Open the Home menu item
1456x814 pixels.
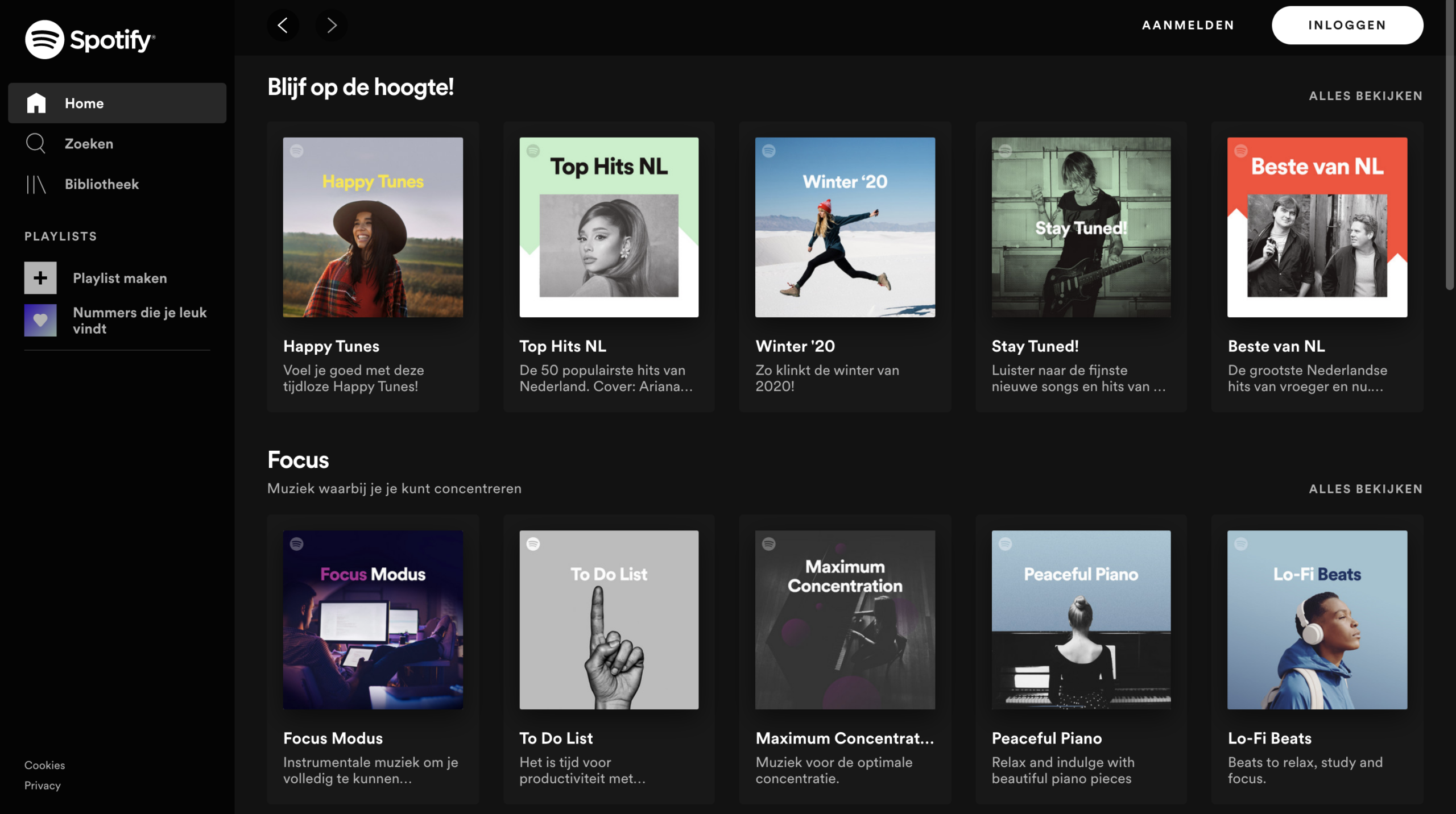pos(117,103)
